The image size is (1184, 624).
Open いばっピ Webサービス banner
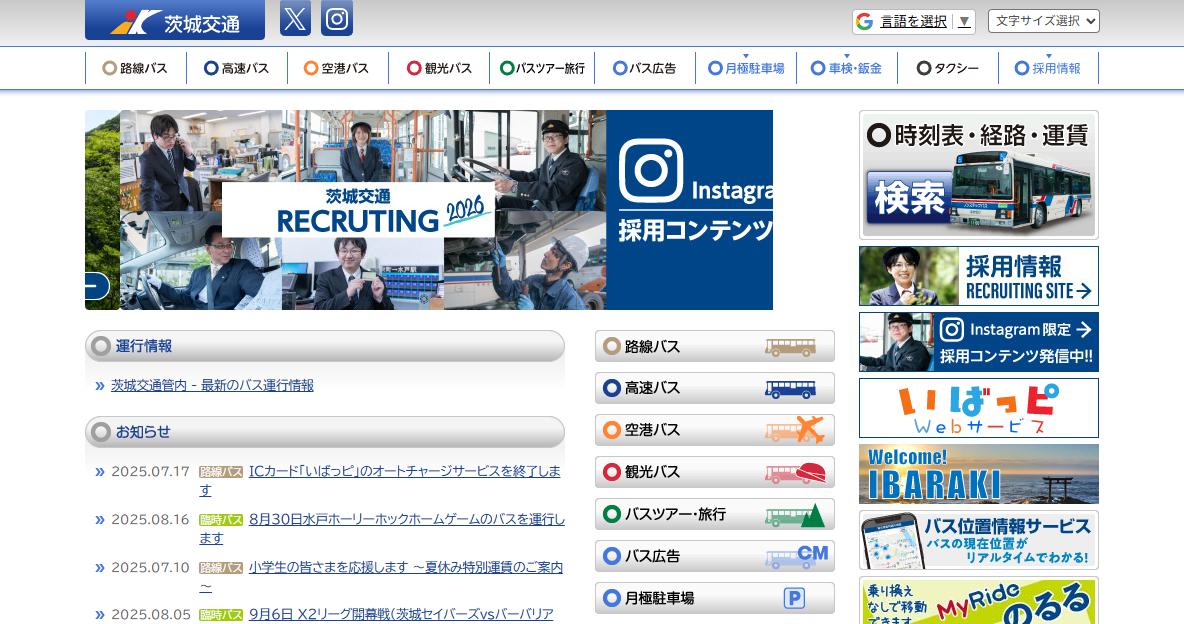pyautogui.click(x=979, y=409)
